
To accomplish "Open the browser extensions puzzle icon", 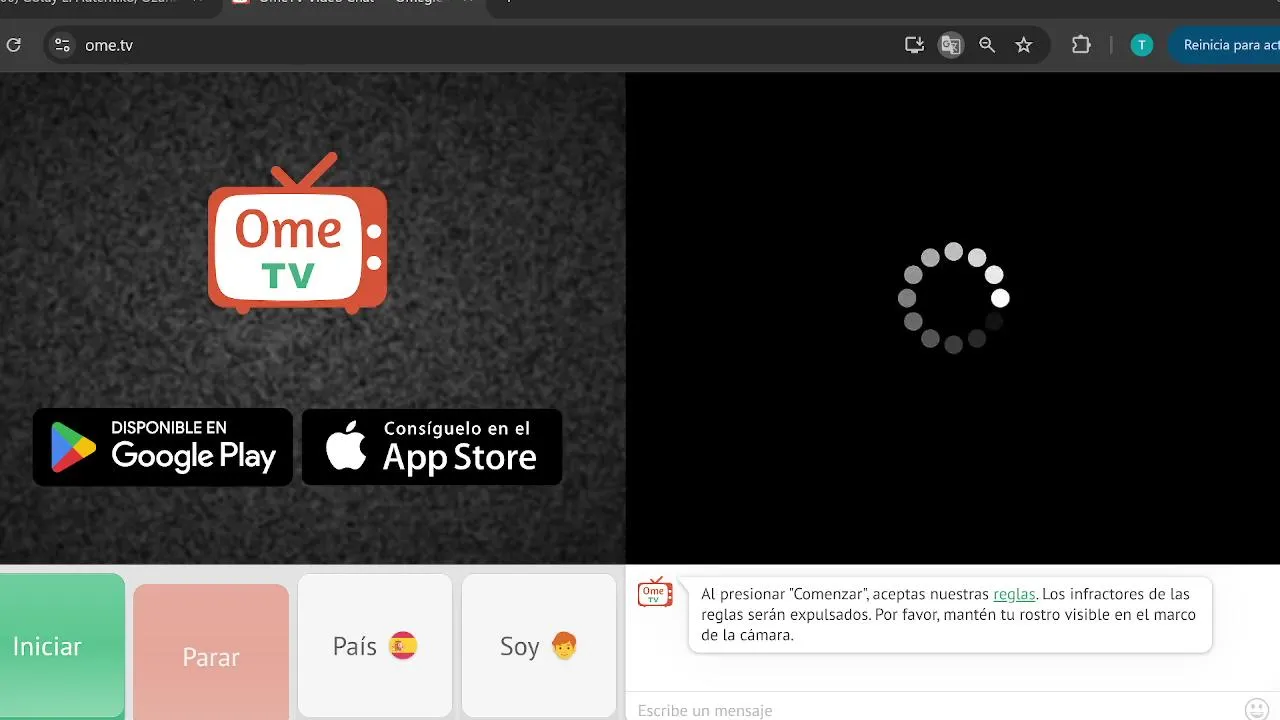I will point(1081,45).
